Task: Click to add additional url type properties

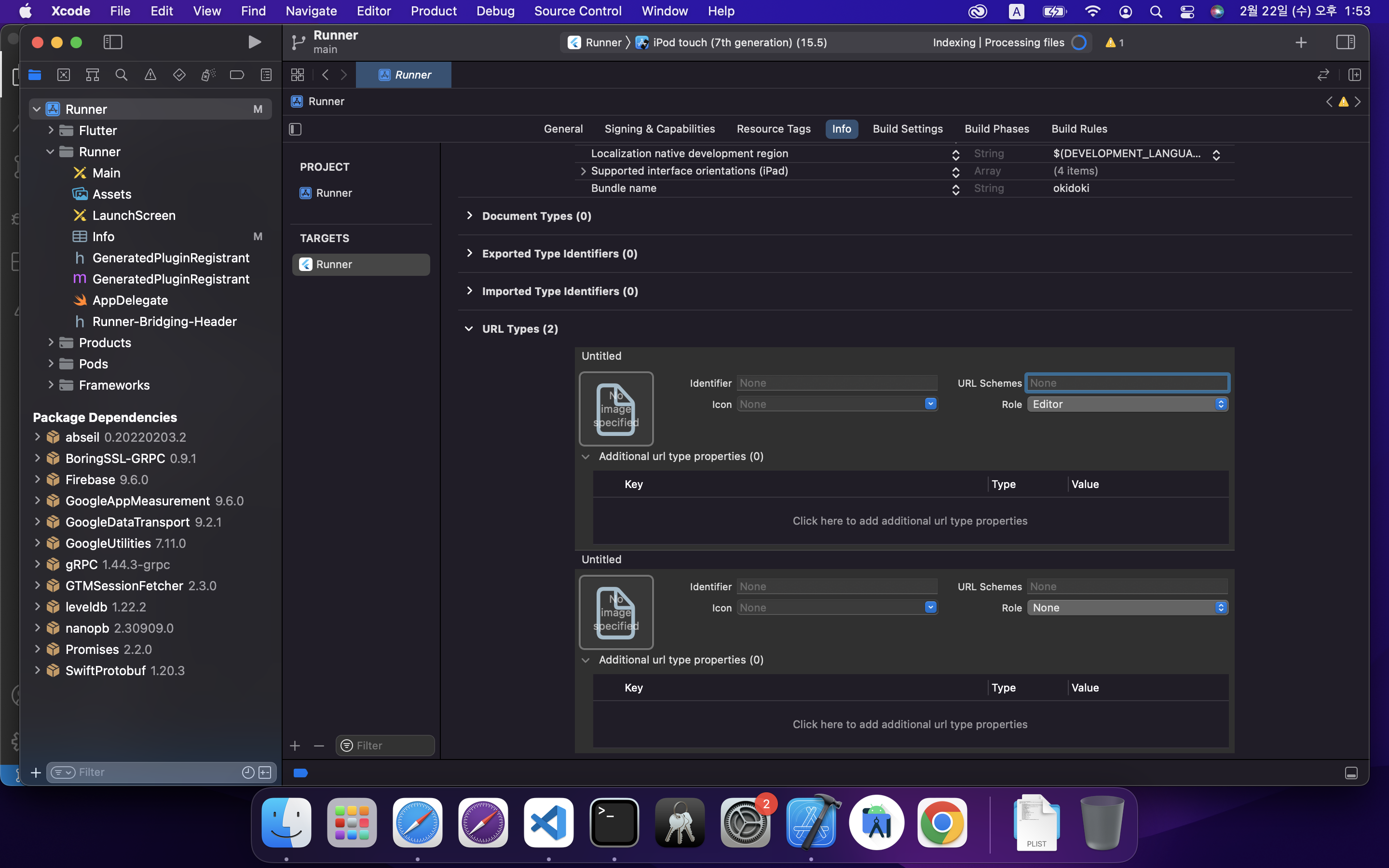Action: click(910, 521)
